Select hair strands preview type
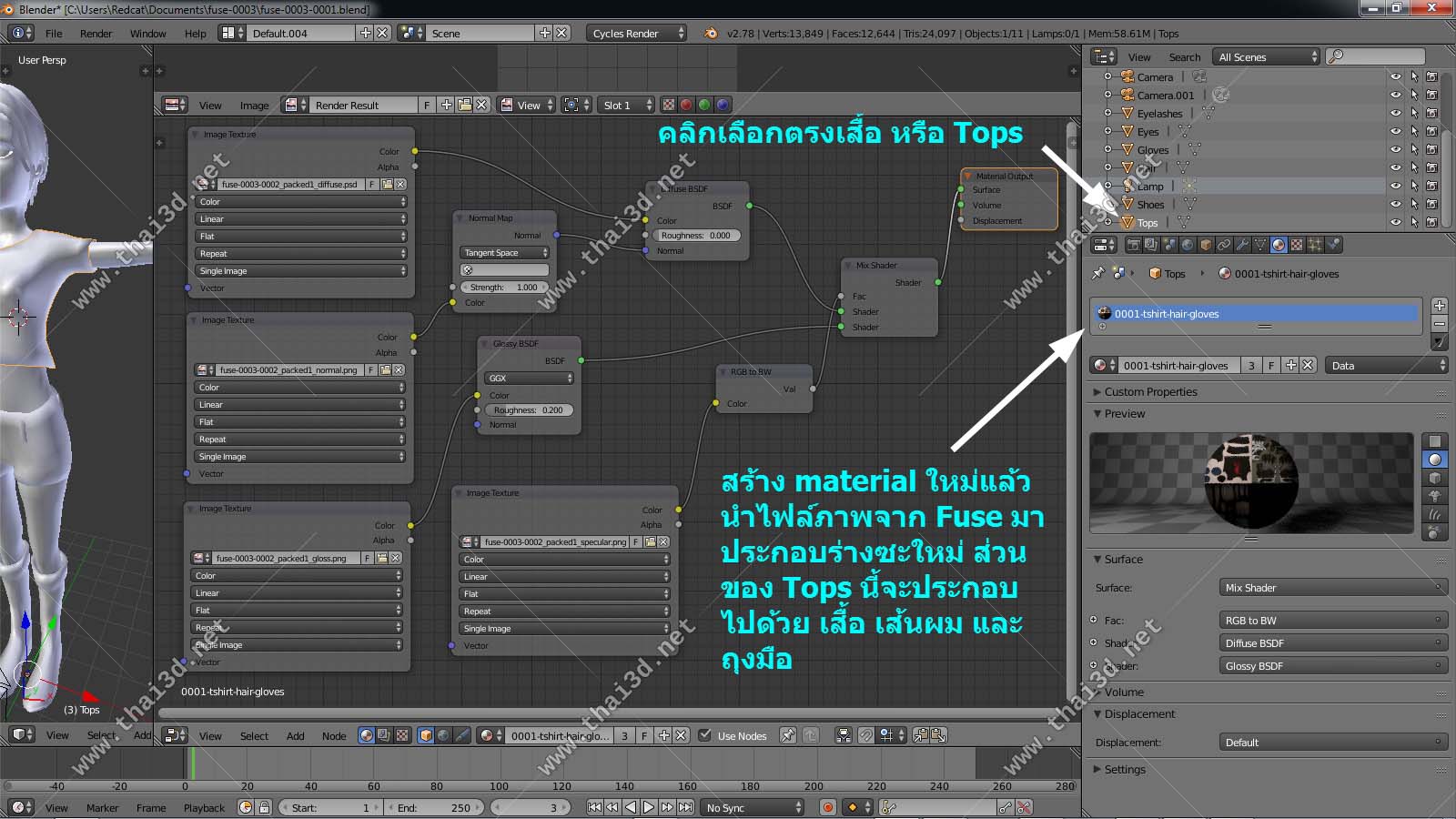 [x=1434, y=514]
